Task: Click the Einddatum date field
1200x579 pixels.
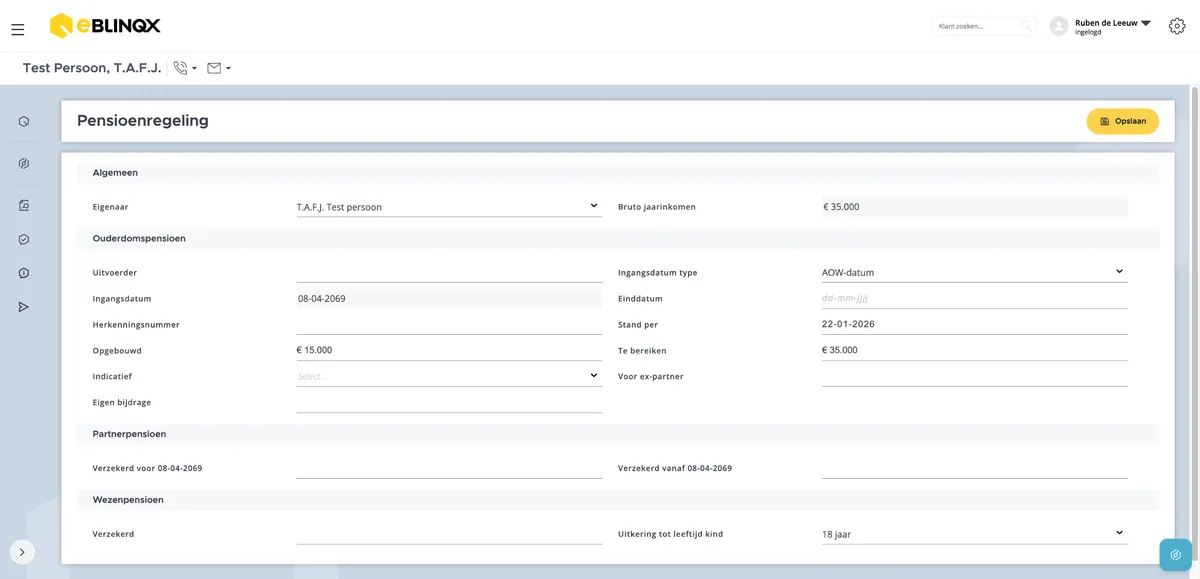Action: click(975, 298)
